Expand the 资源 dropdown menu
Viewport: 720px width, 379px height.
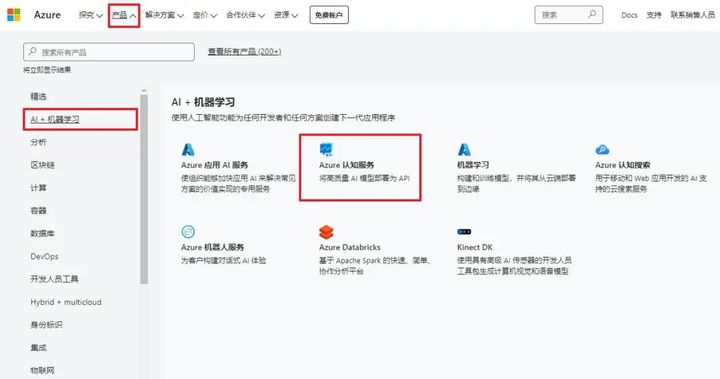[x=285, y=15]
